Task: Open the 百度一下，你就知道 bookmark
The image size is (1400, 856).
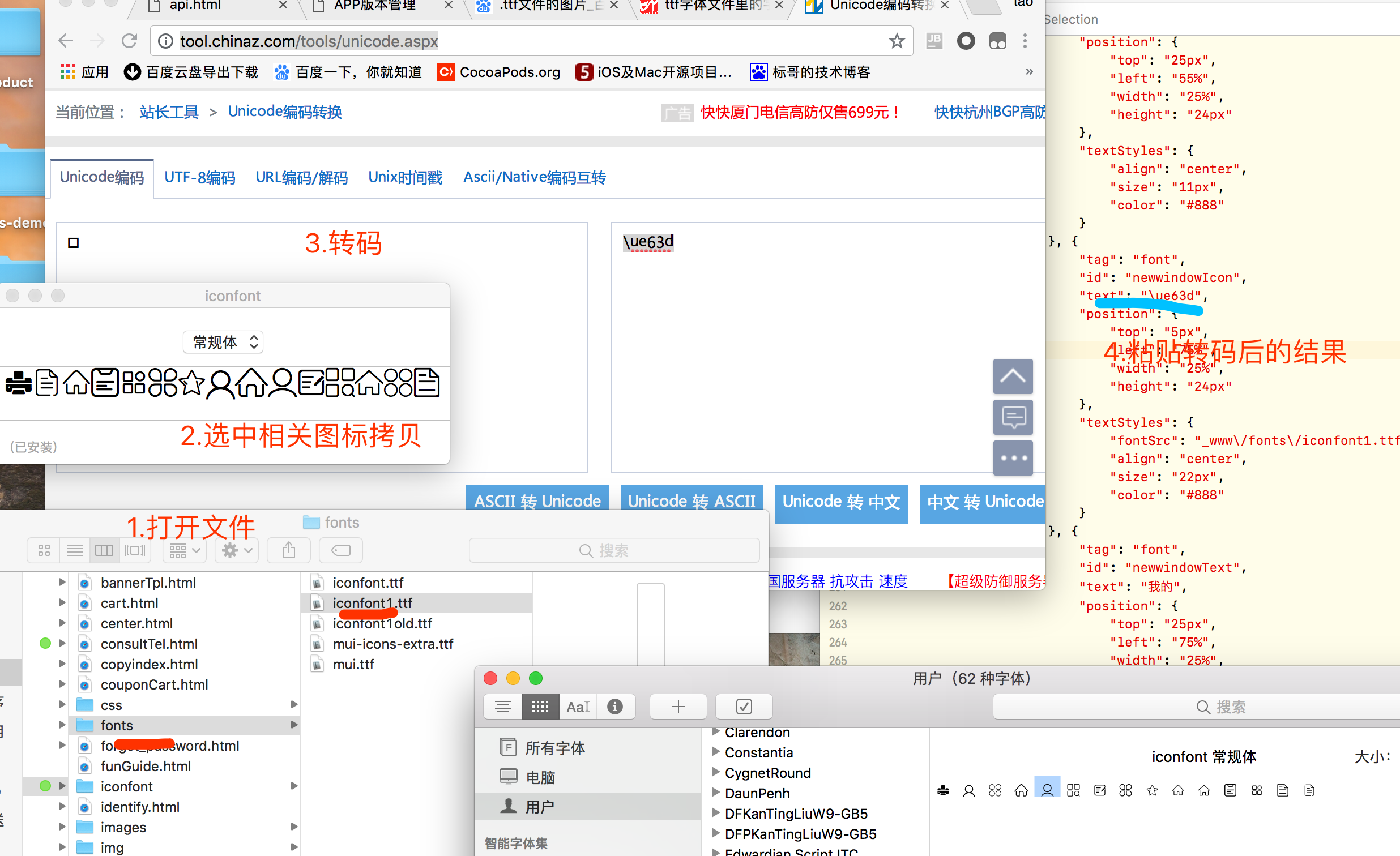Action: (348, 72)
